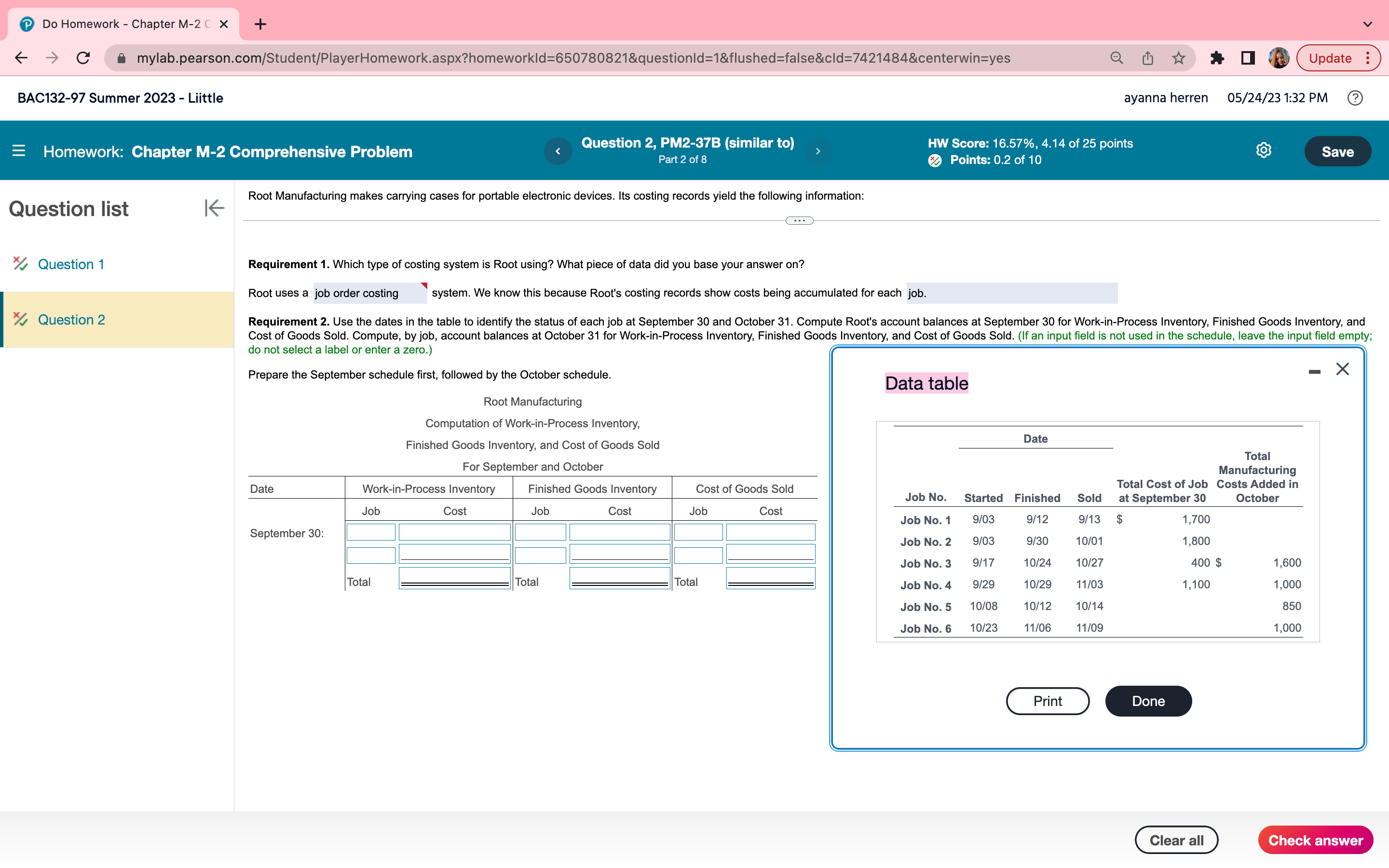Open first Work-in-Process Job selector
Viewport: 1389px width, 868px height.
(371, 532)
